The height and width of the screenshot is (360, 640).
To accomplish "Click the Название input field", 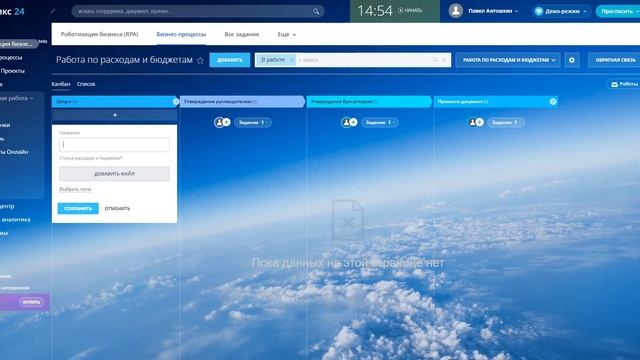I will click(114, 144).
